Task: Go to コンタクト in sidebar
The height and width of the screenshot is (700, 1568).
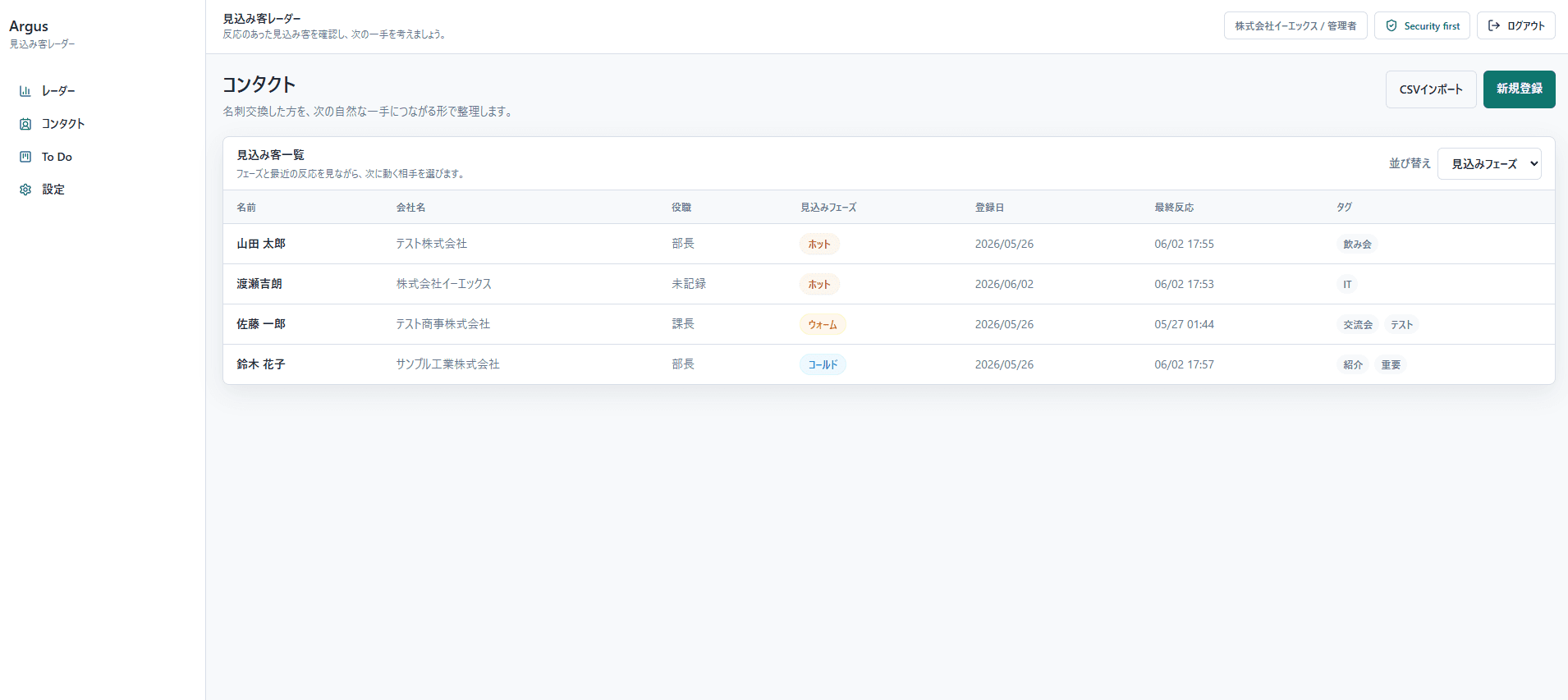Action: (x=103, y=124)
